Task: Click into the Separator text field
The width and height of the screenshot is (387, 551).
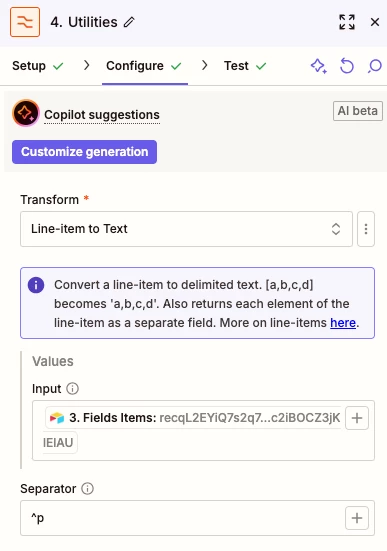Action: (182, 518)
